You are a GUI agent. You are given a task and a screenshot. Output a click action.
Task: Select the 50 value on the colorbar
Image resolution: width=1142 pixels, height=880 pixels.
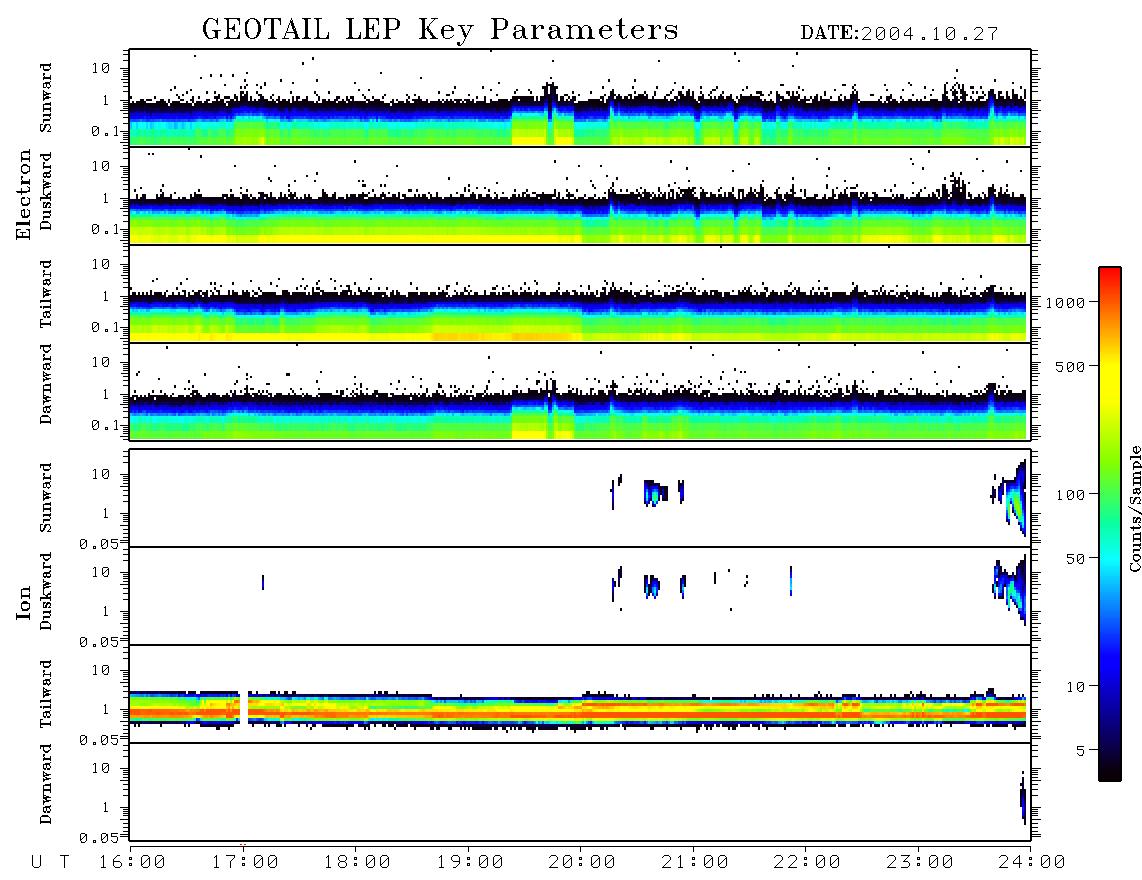click(1075, 559)
